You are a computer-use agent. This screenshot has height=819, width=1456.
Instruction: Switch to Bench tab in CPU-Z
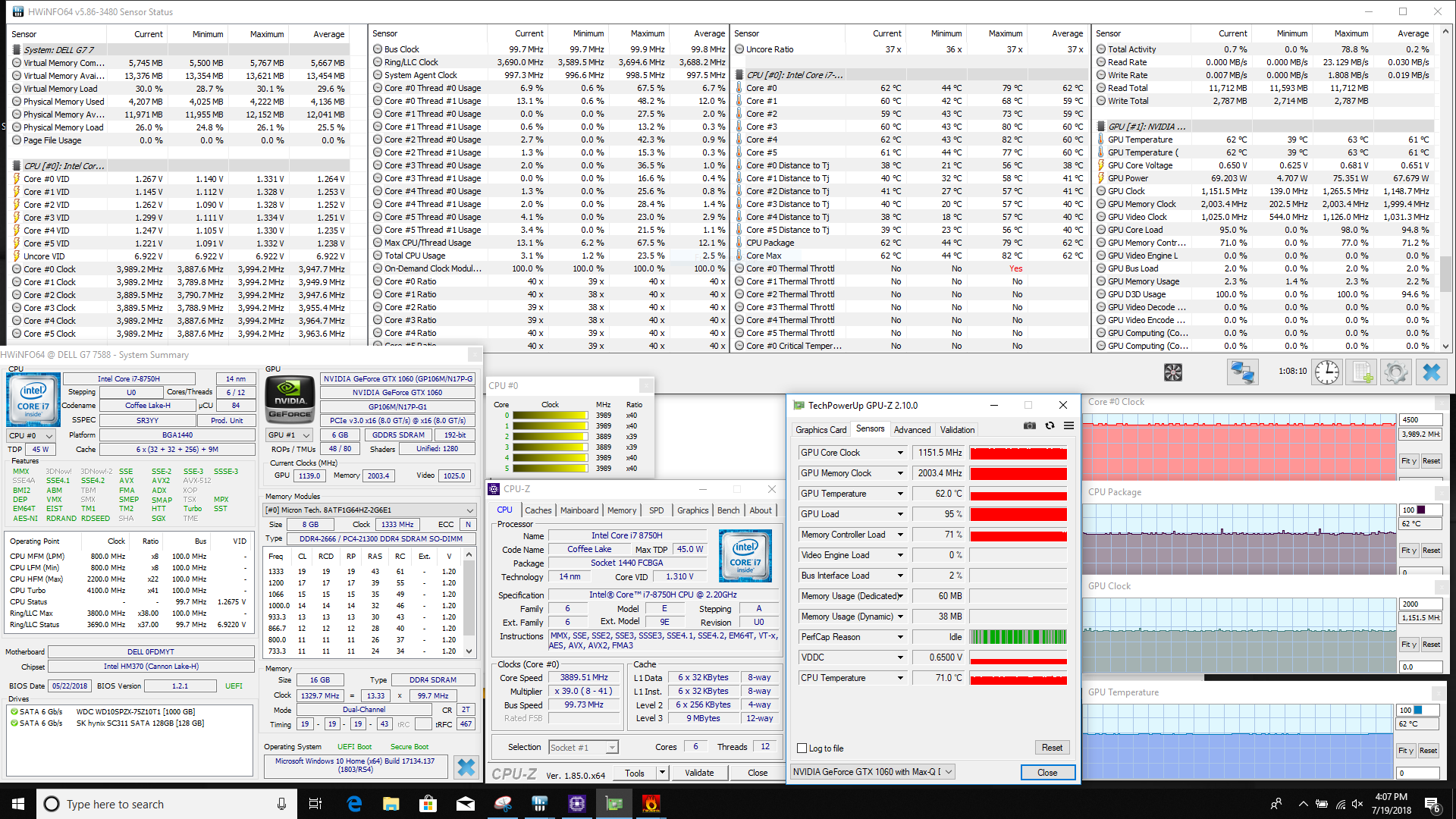(x=728, y=510)
